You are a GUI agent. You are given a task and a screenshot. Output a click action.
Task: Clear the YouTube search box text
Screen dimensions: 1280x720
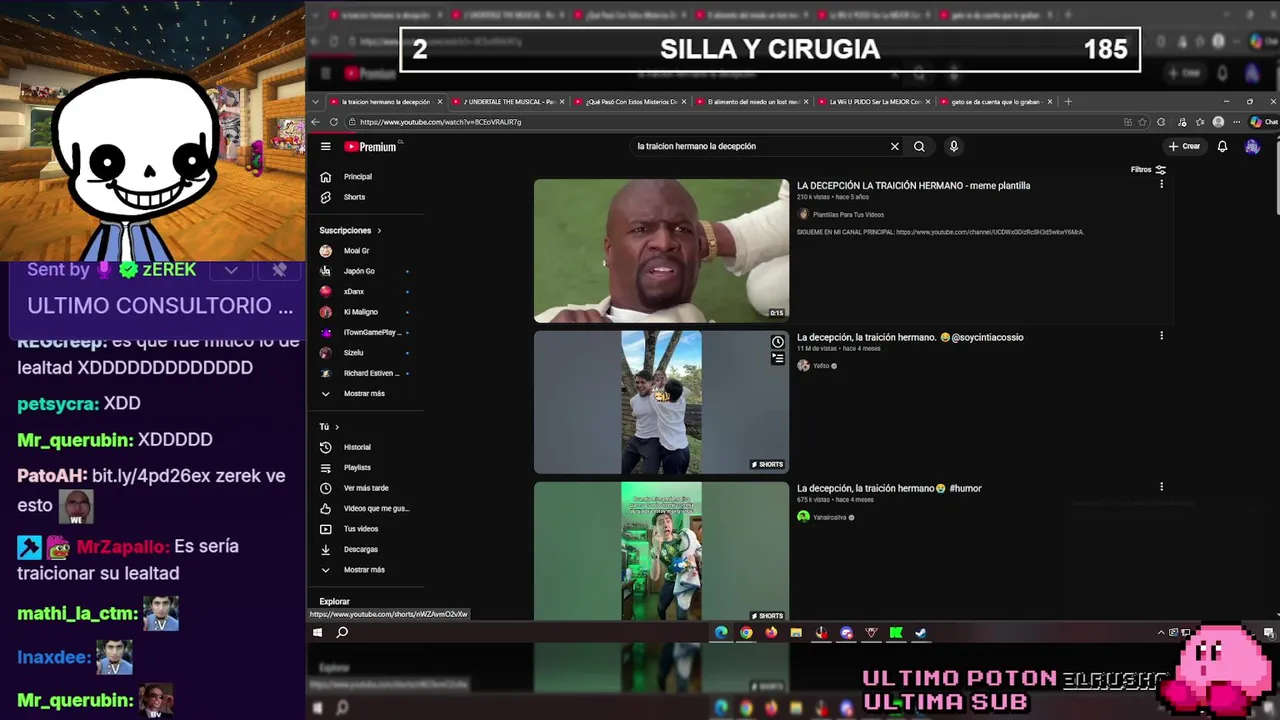tap(894, 146)
